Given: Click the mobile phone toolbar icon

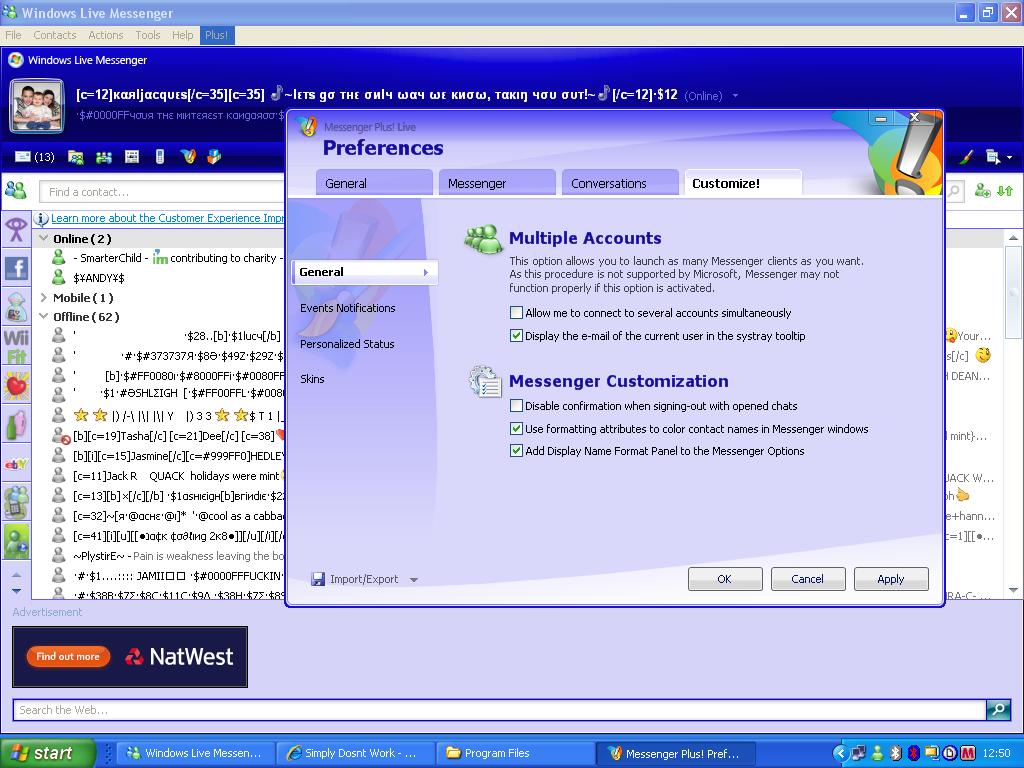Looking at the screenshot, I should coord(159,157).
